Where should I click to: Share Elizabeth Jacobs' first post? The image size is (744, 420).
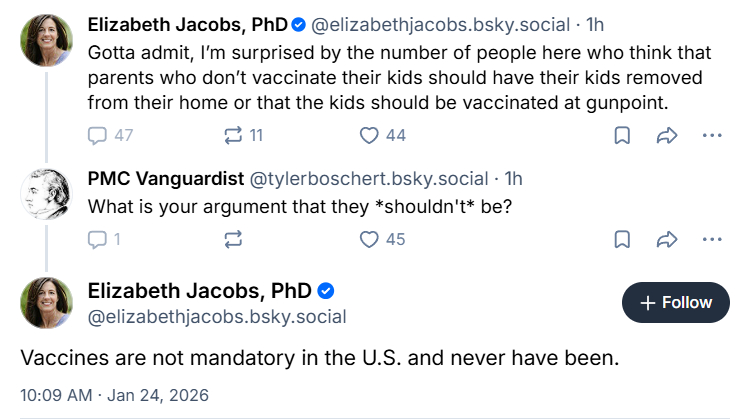[667, 135]
